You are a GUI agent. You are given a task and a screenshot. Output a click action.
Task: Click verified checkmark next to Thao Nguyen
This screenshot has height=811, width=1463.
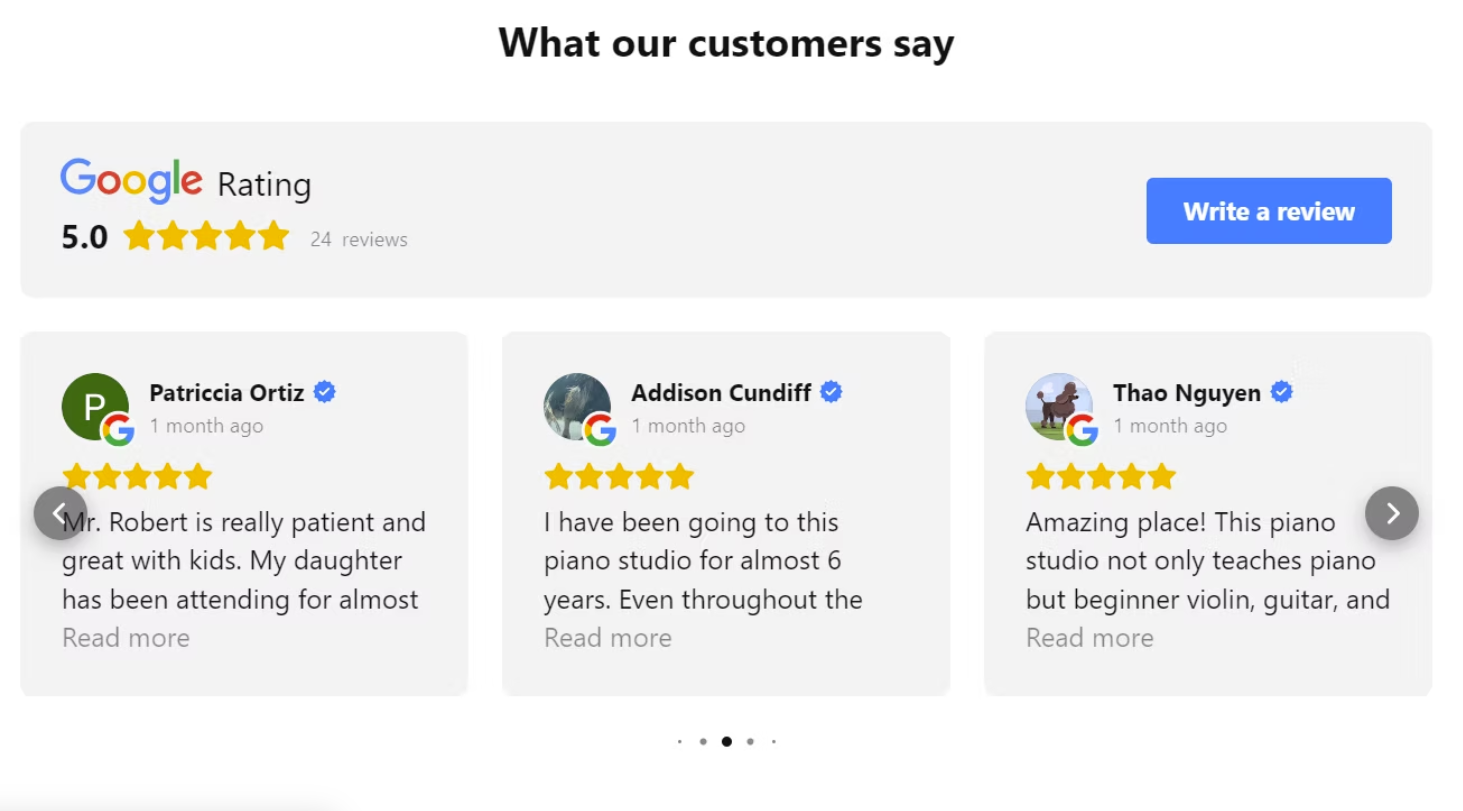(x=1281, y=392)
